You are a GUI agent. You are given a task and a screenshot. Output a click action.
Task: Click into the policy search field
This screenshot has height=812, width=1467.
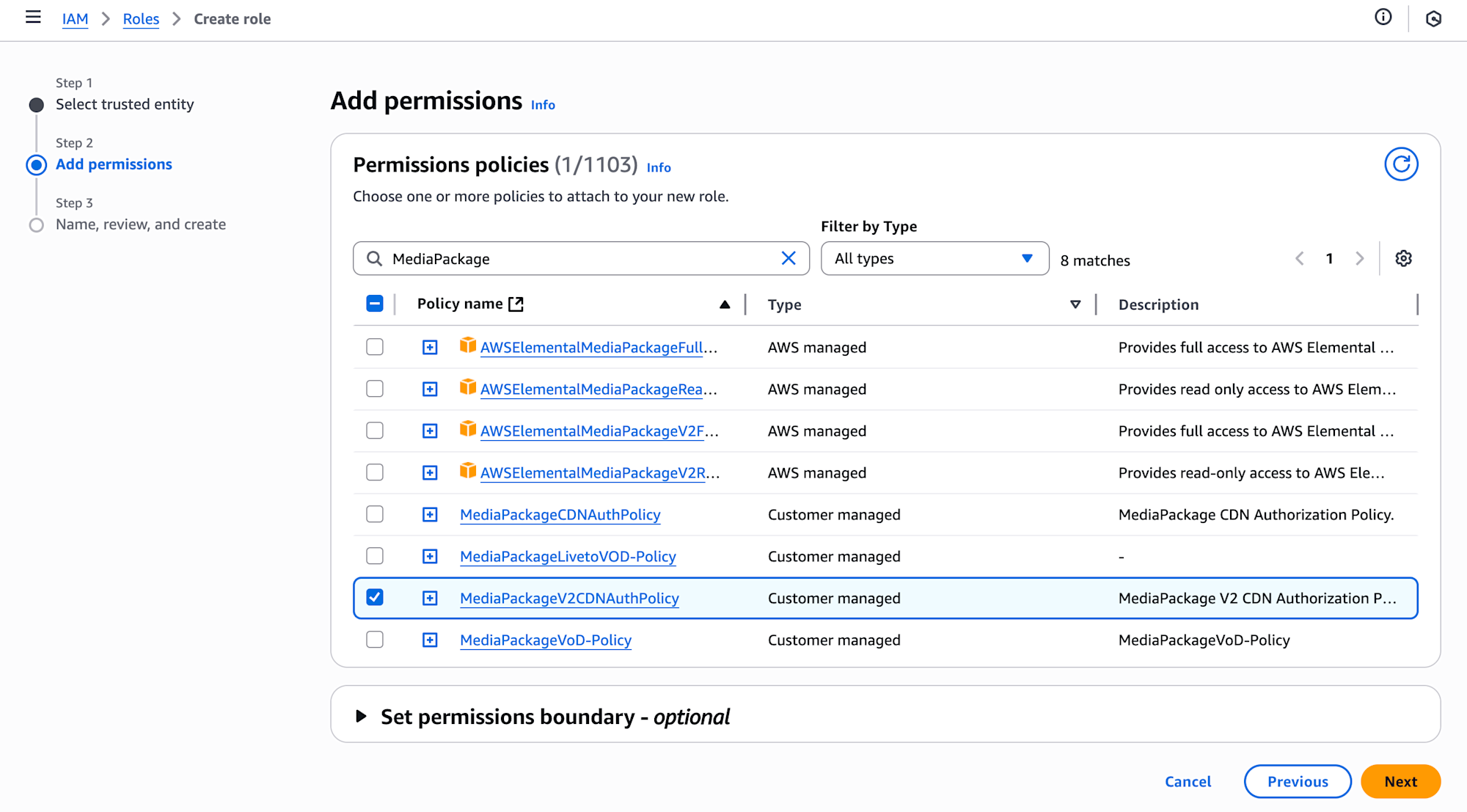pos(579,259)
